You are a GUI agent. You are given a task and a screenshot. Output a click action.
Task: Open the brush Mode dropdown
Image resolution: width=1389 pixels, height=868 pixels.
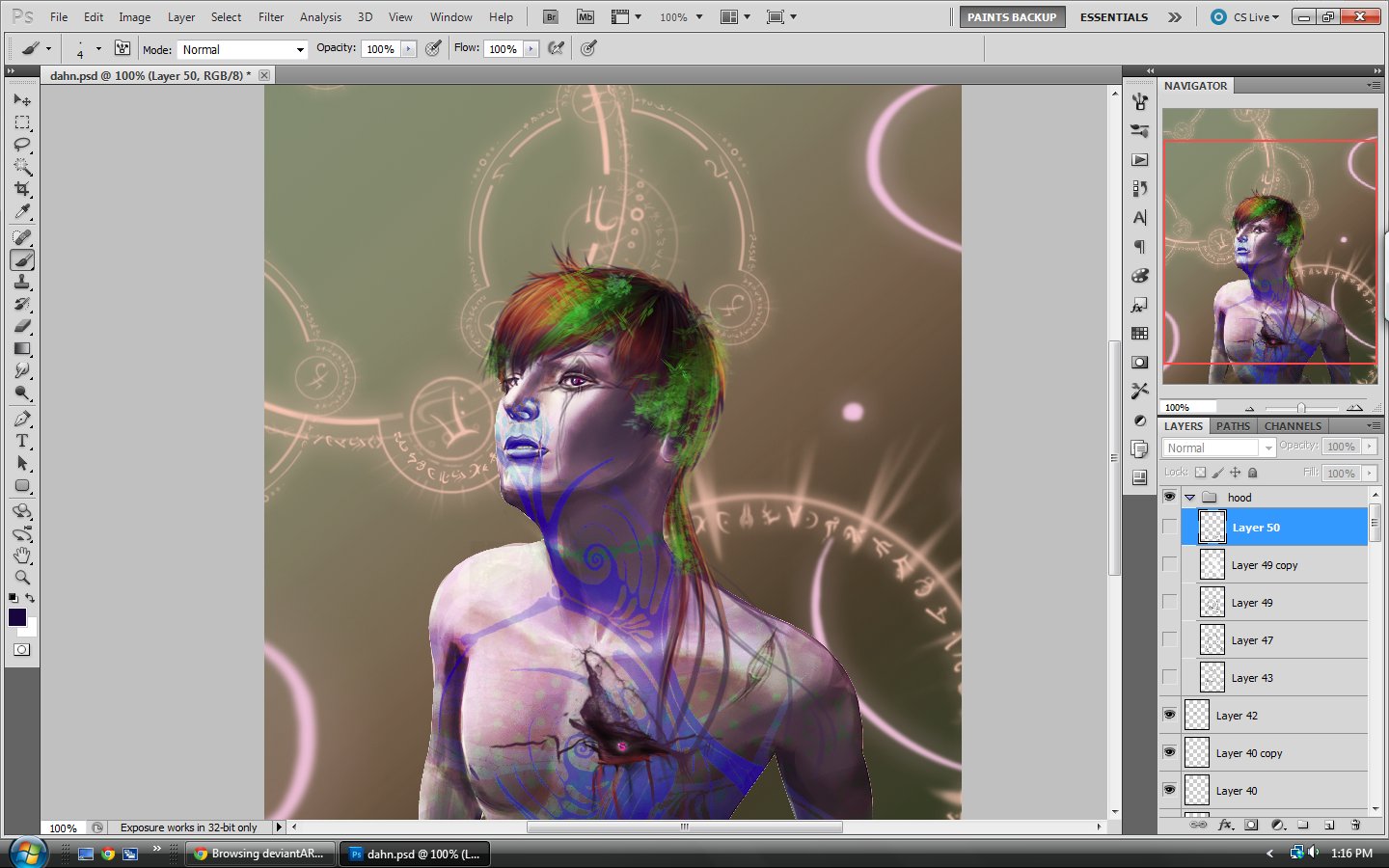[x=242, y=49]
